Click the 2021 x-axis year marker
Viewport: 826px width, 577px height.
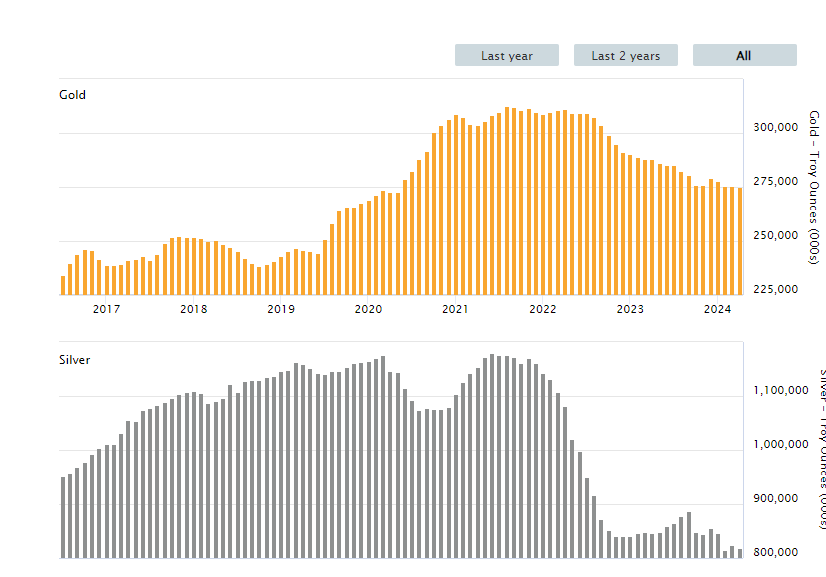(x=456, y=309)
